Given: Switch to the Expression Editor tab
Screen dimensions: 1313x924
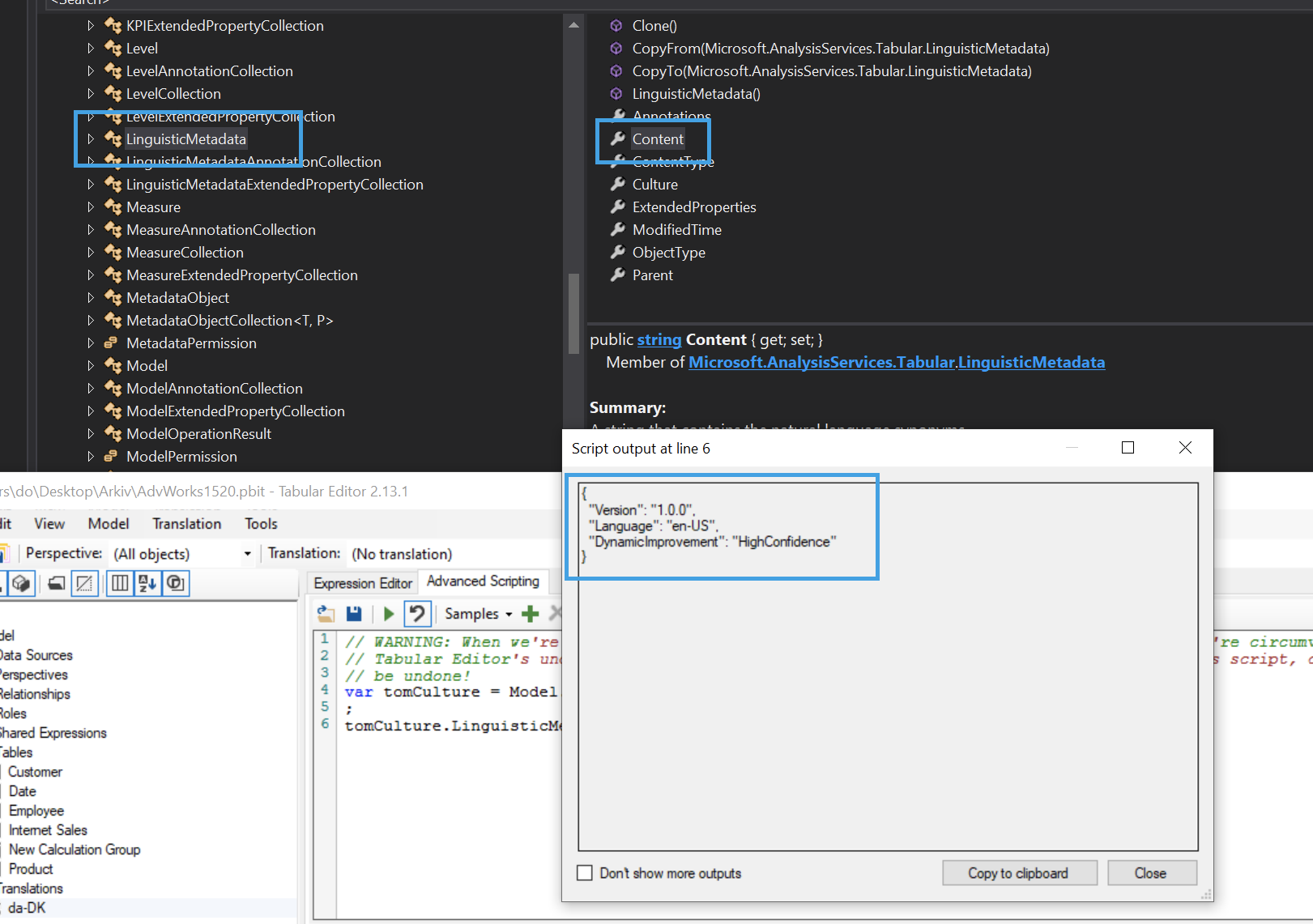Looking at the screenshot, I should (361, 581).
